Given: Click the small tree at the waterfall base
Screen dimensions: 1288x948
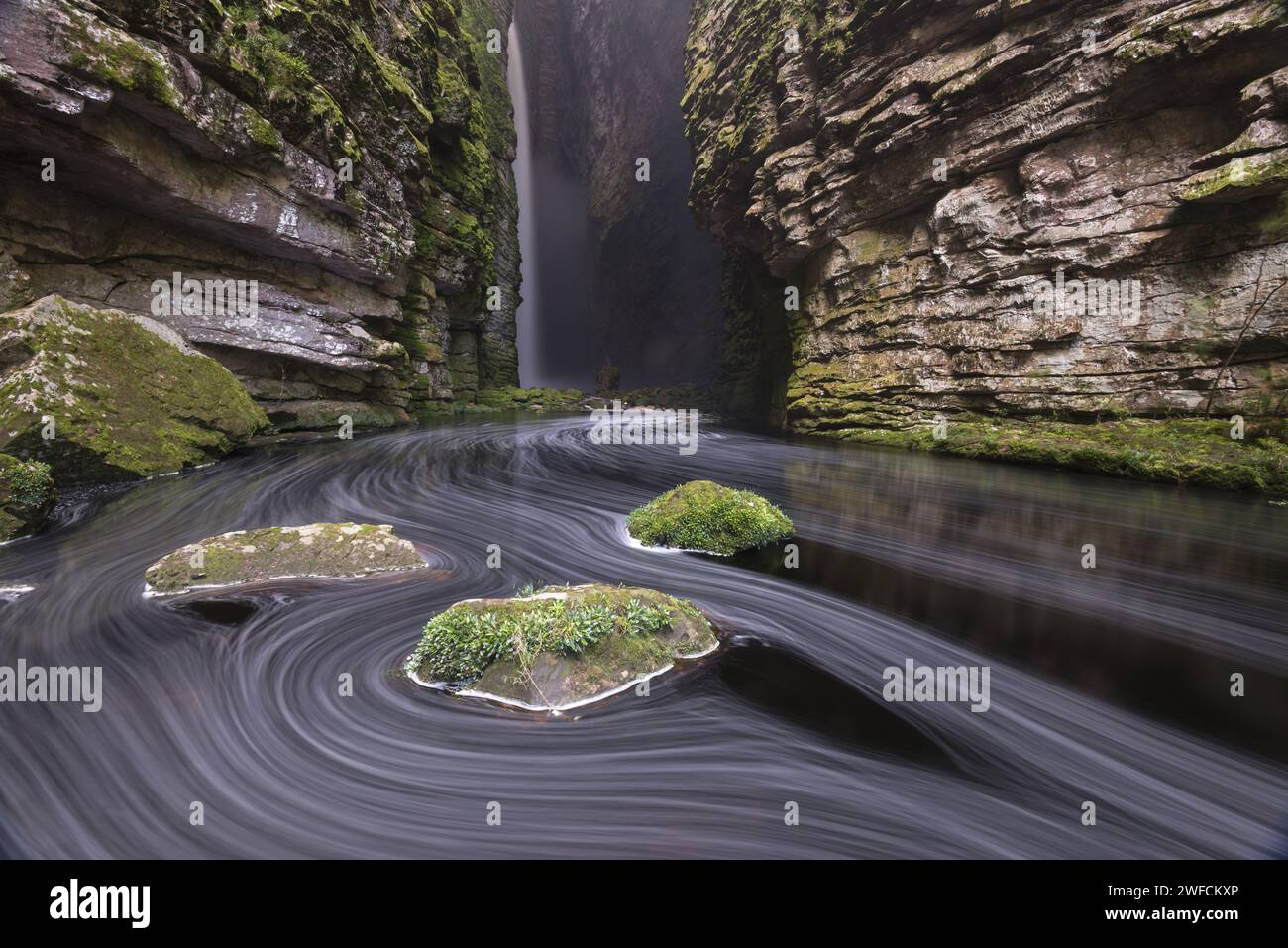Looking at the screenshot, I should click(x=607, y=377).
